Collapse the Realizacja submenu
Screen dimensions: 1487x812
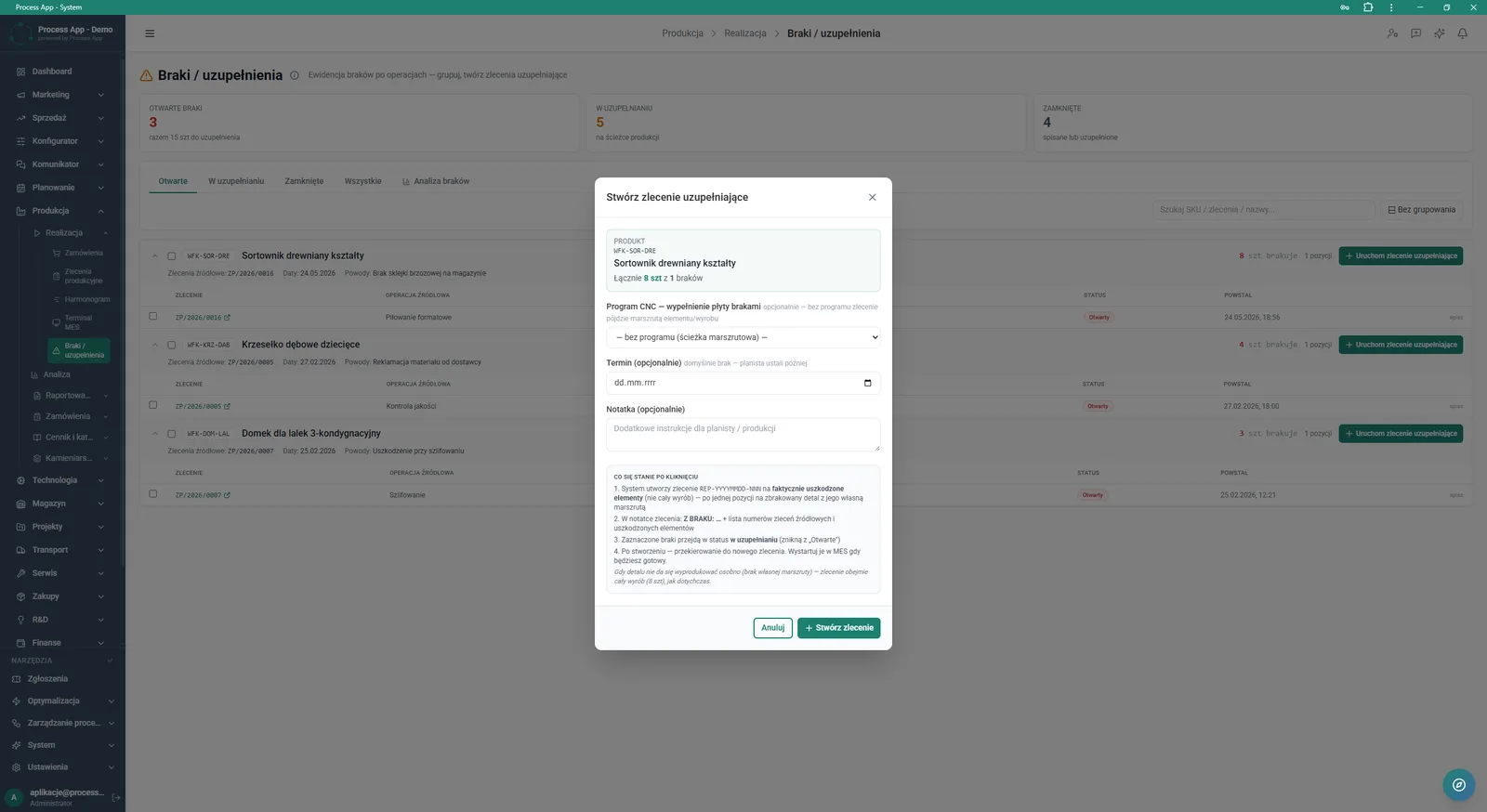coord(71,233)
